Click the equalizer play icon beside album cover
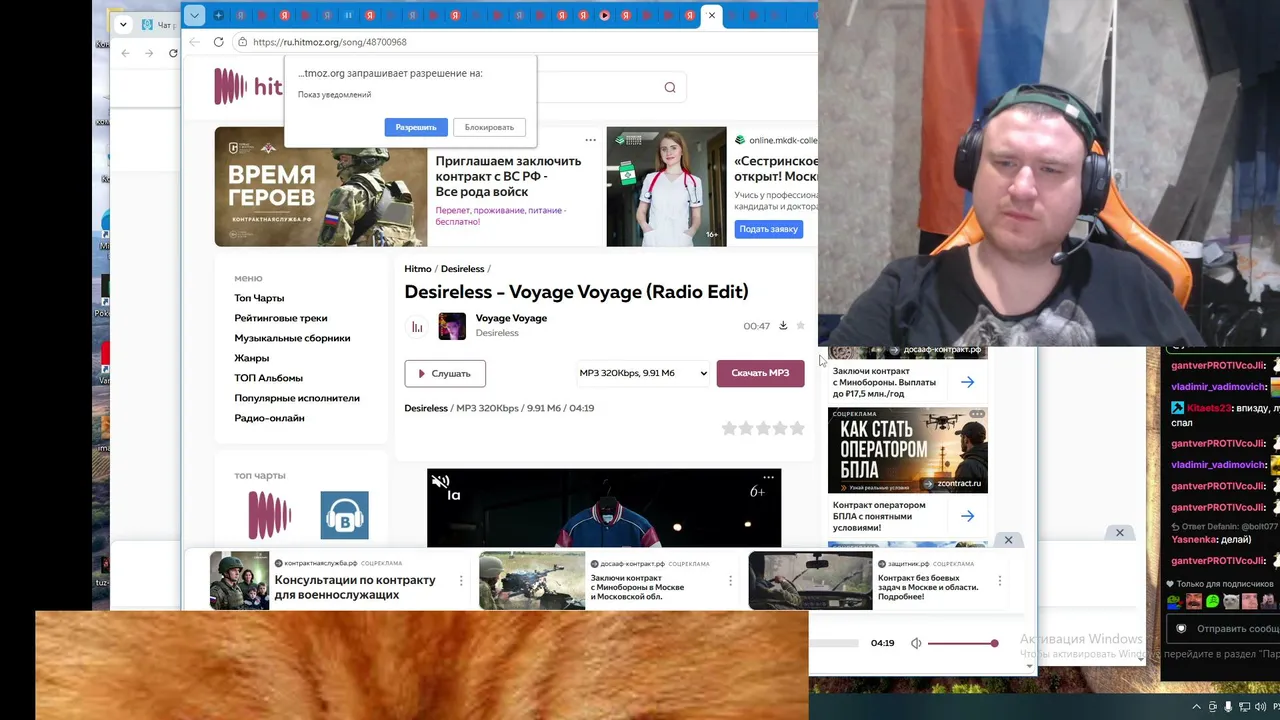 tap(417, 327)
